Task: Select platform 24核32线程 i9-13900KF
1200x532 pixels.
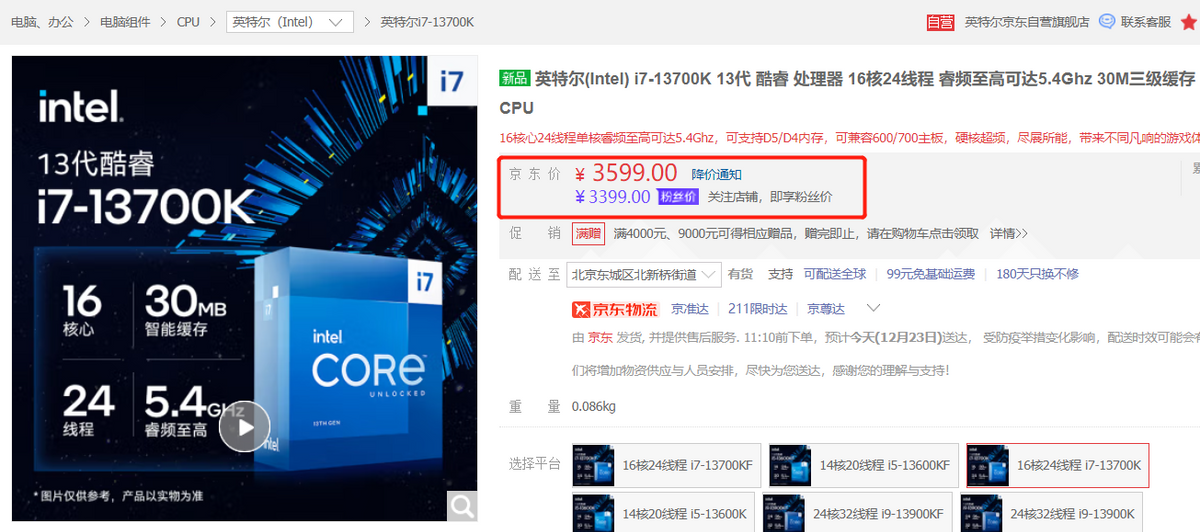Action: [x=857, y=512]
